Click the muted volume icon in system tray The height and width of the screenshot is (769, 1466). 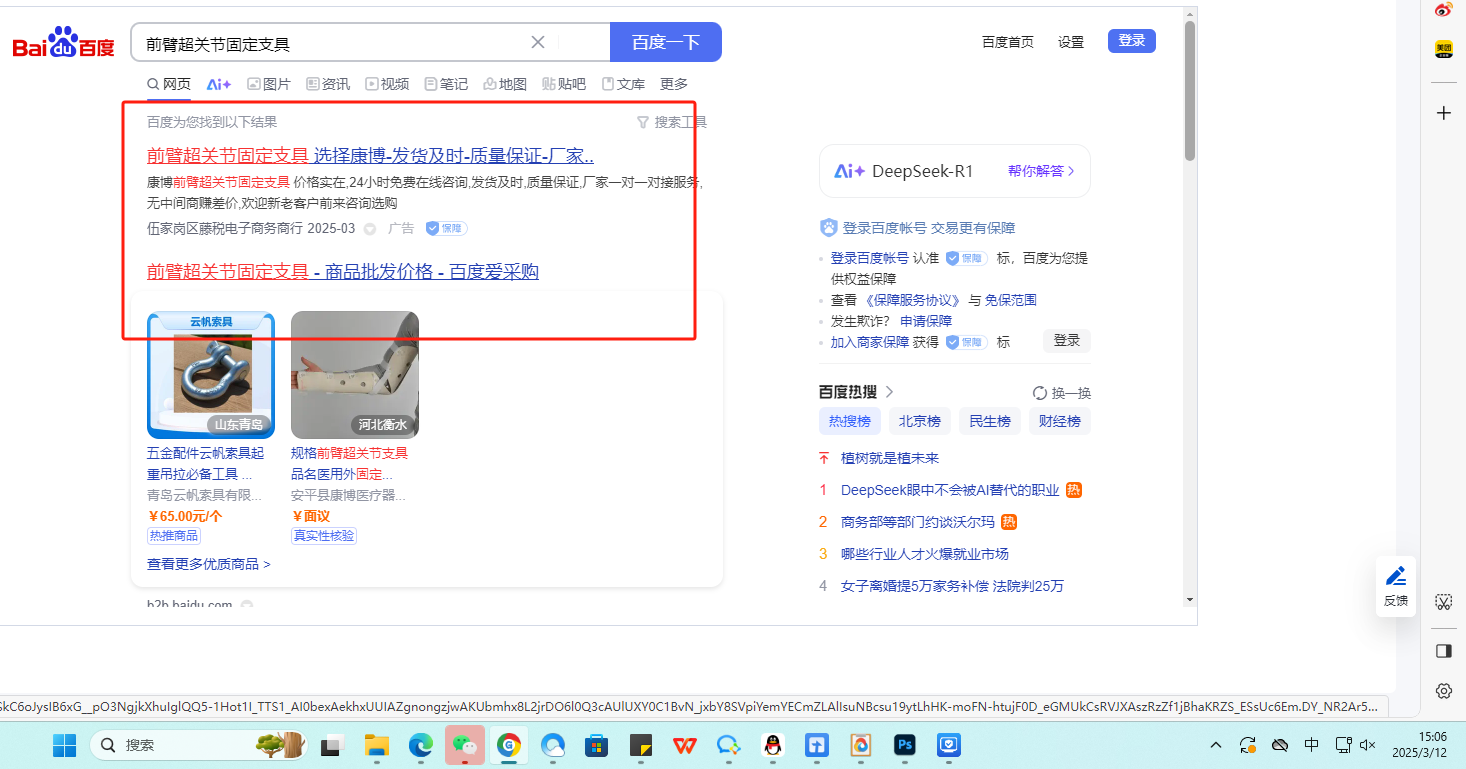coord(1368,745)
